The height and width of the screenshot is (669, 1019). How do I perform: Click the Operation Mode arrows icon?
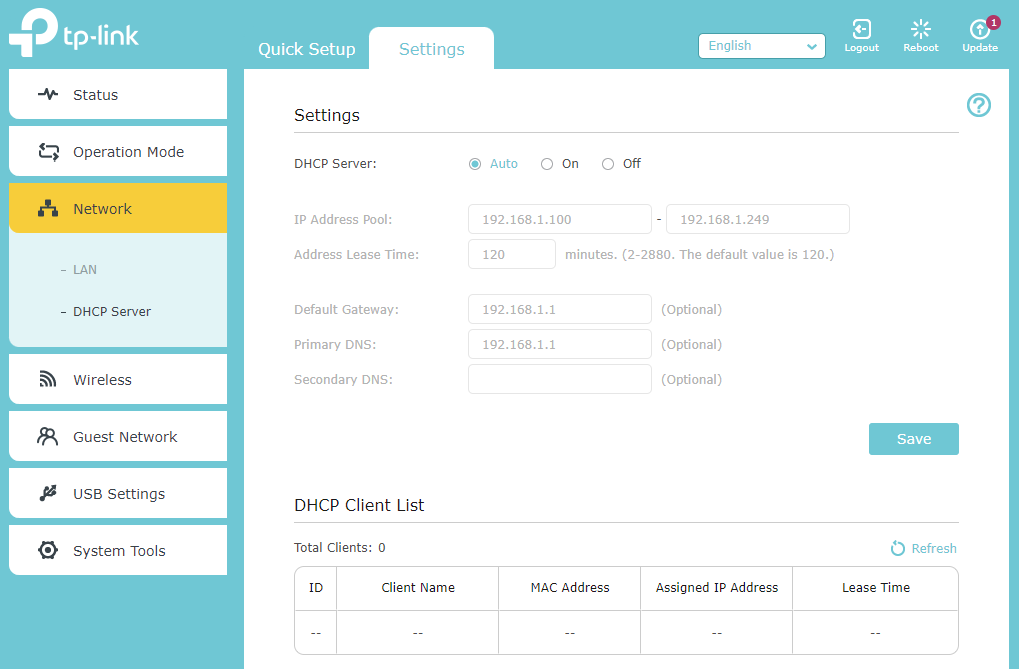tap(48, 151)
